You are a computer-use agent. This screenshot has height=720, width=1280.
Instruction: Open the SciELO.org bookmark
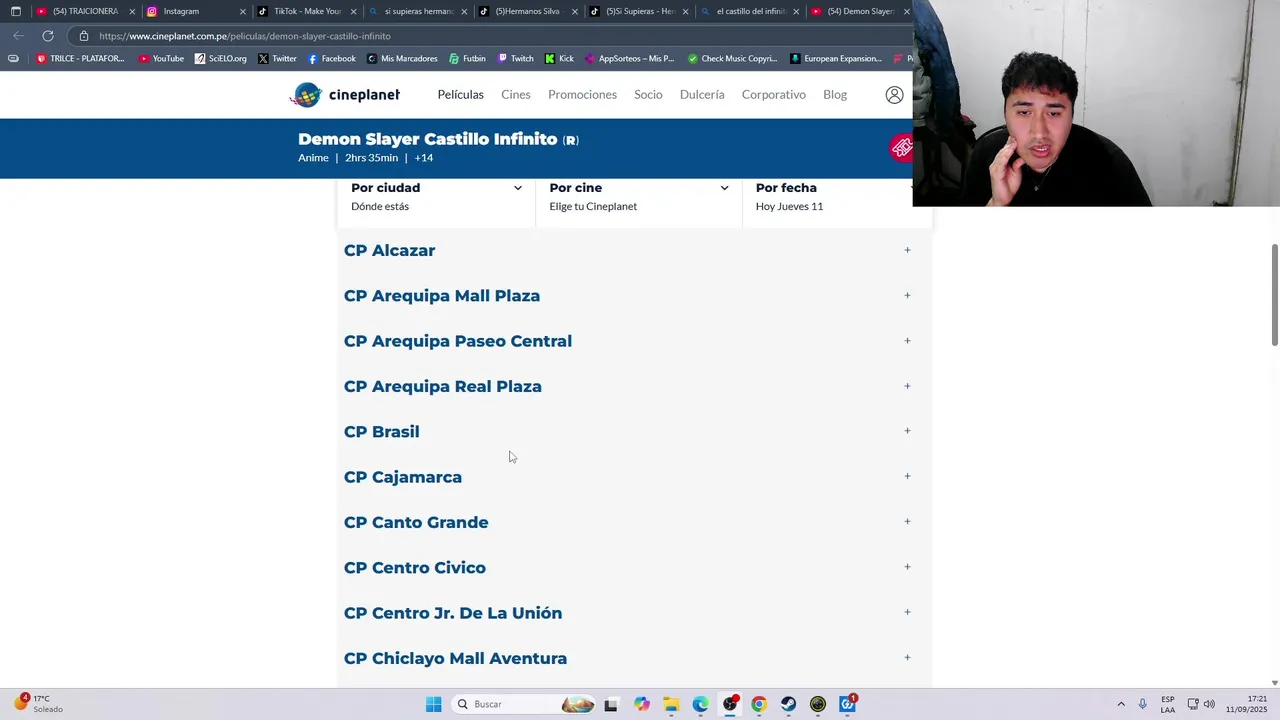[x=220, y=58]
